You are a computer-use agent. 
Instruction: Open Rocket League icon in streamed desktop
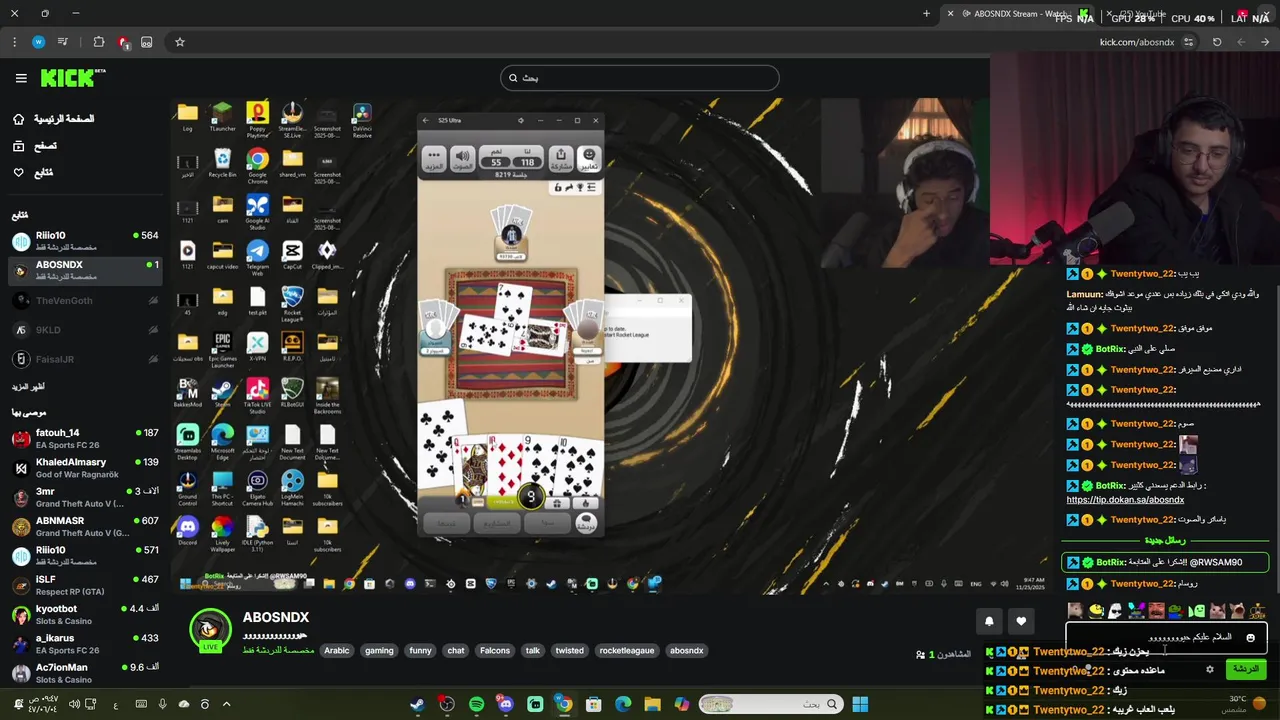pyautogui.click(x=292, y=303)
